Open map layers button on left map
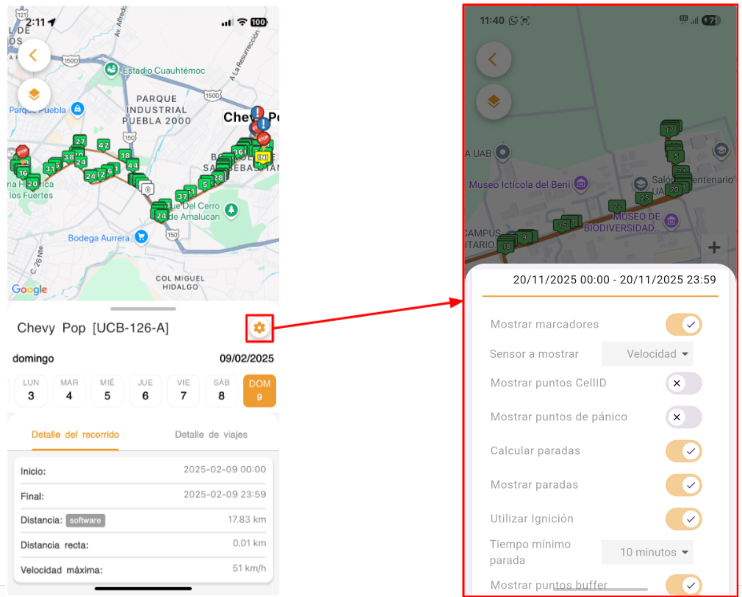 tap(34, 95)
